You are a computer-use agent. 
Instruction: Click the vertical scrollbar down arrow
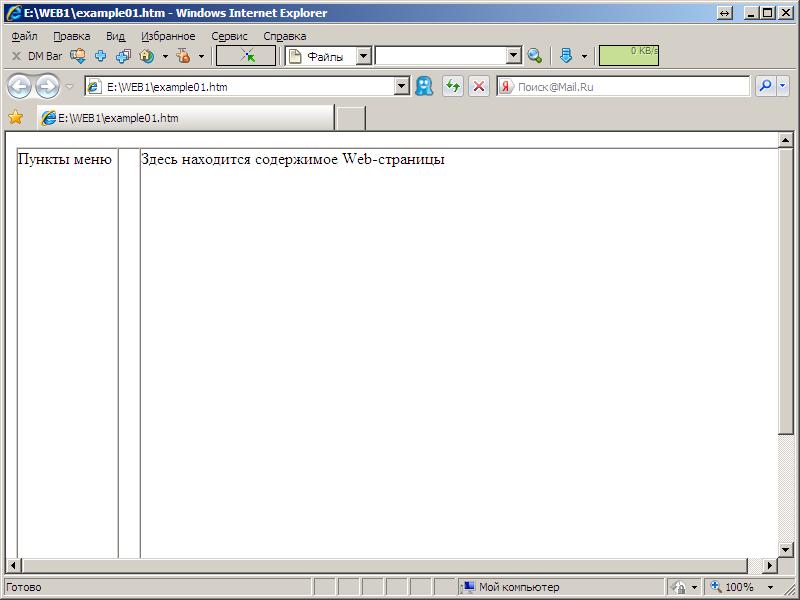(785, 549)
